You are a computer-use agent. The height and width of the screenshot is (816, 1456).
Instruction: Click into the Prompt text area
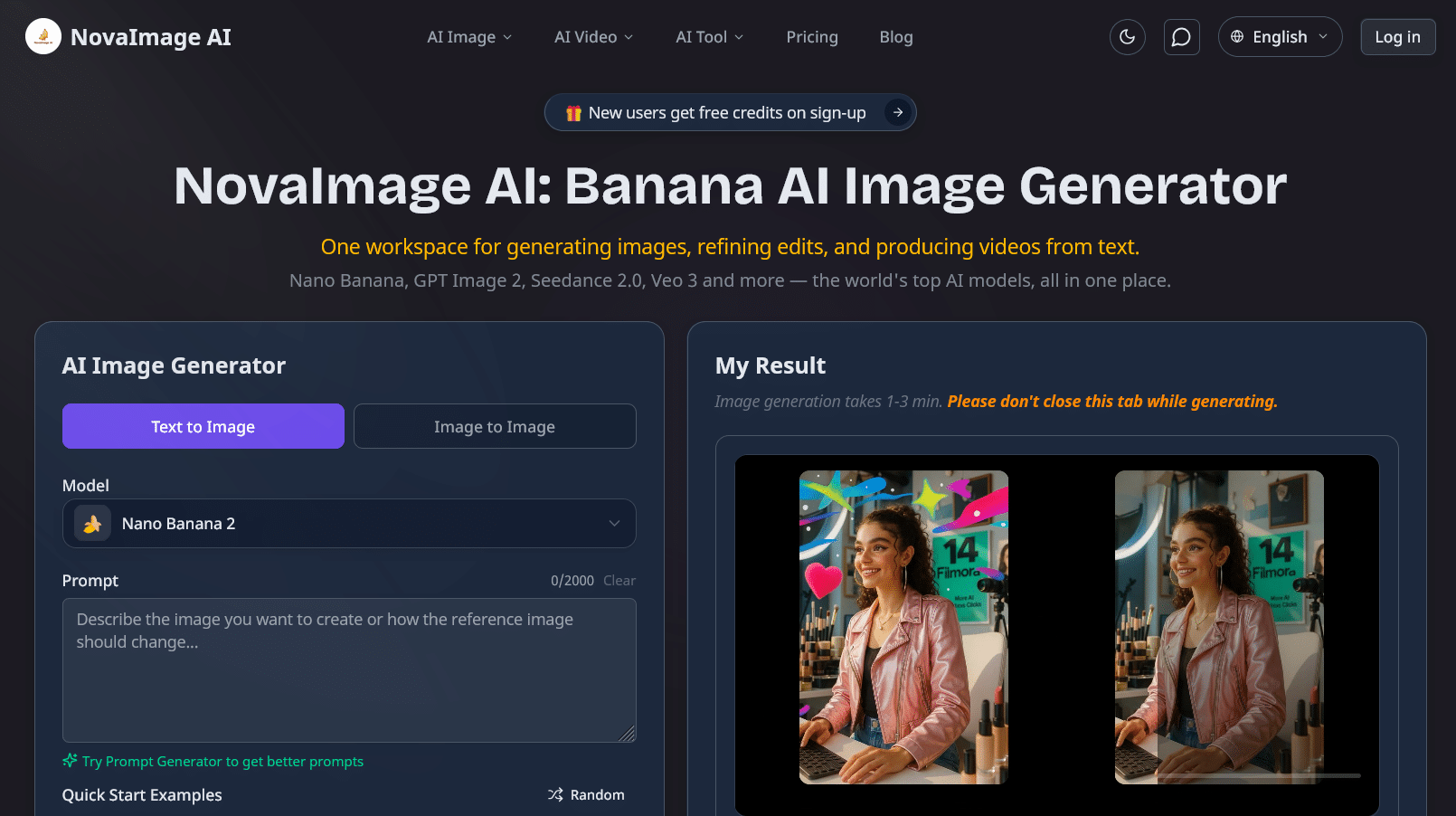(x=349, y=670)
